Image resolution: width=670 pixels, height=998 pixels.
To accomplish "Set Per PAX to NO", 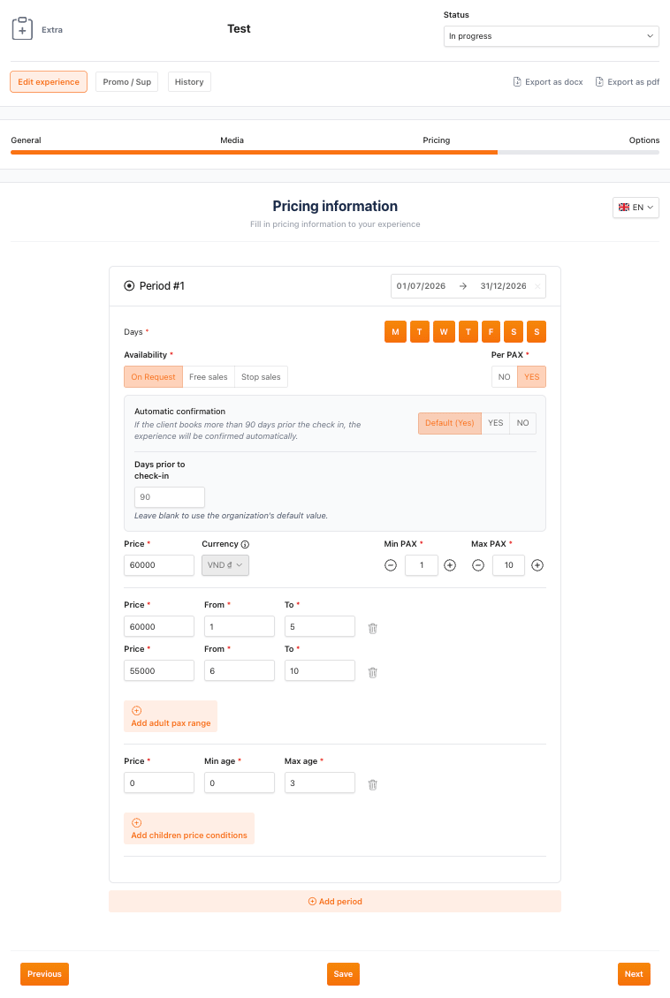I will [504, 377].
